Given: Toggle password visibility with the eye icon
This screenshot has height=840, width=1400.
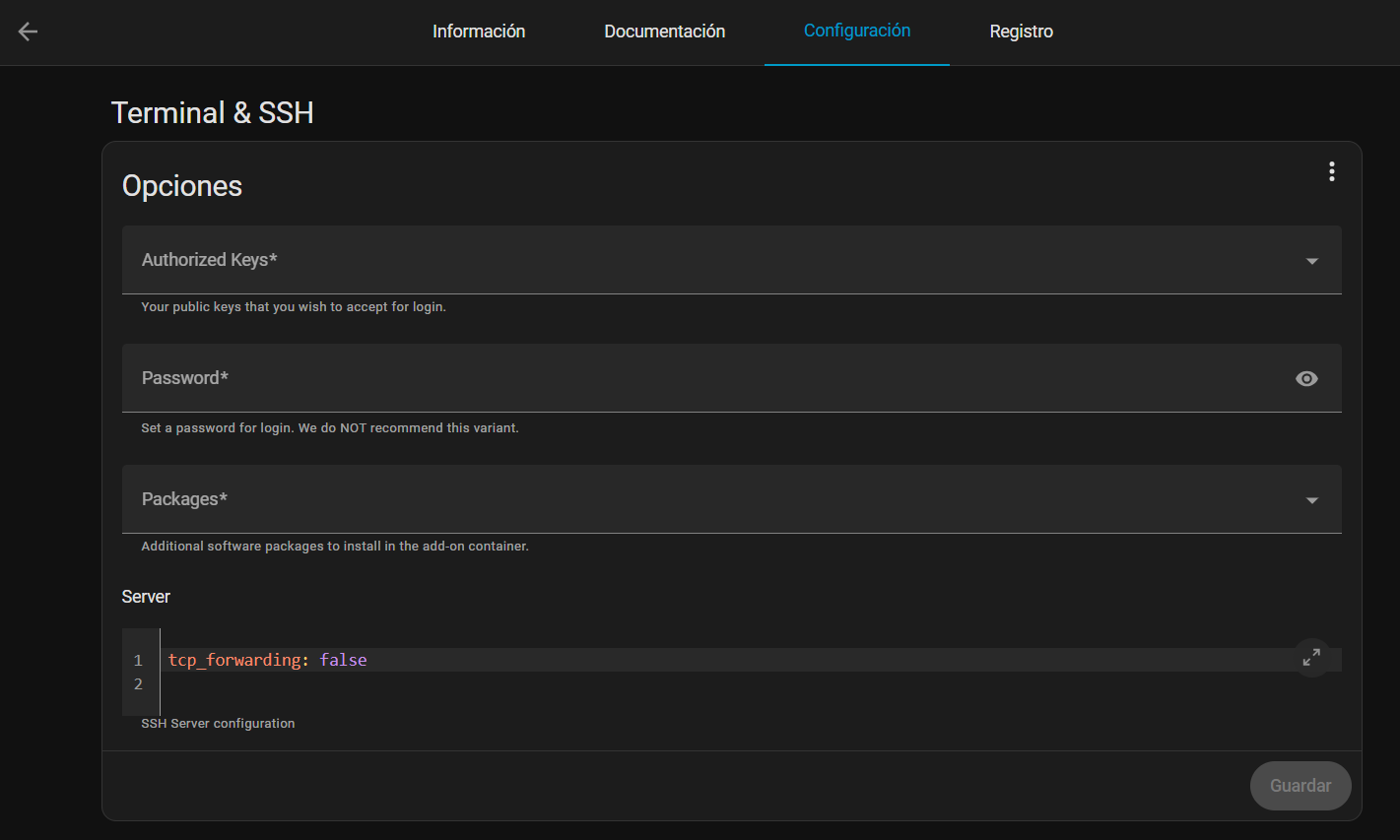Looking at the screenshot, I should [x=1306, y=378].
